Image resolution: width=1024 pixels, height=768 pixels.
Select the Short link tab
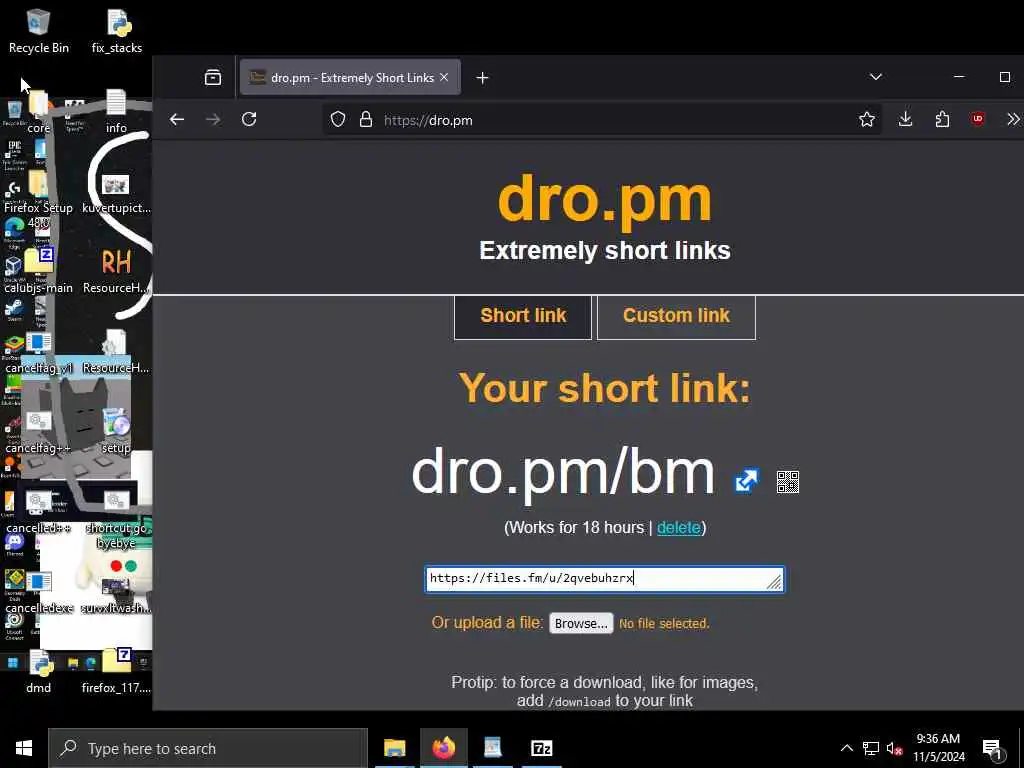[523, 317]
